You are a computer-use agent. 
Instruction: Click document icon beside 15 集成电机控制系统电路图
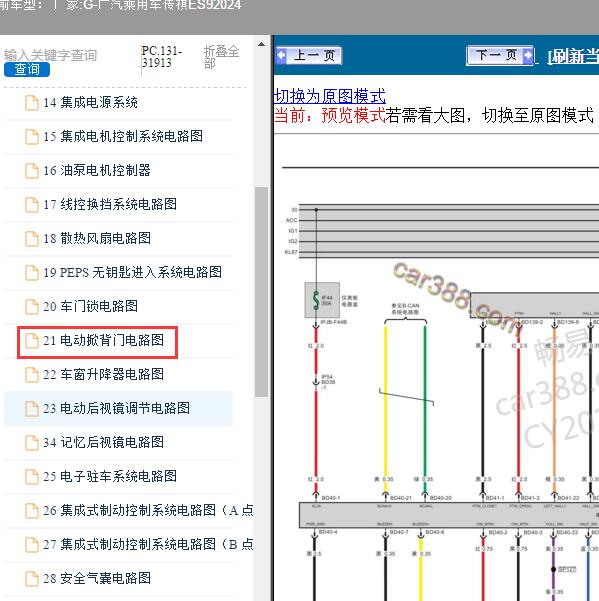(x=32, y=137)
